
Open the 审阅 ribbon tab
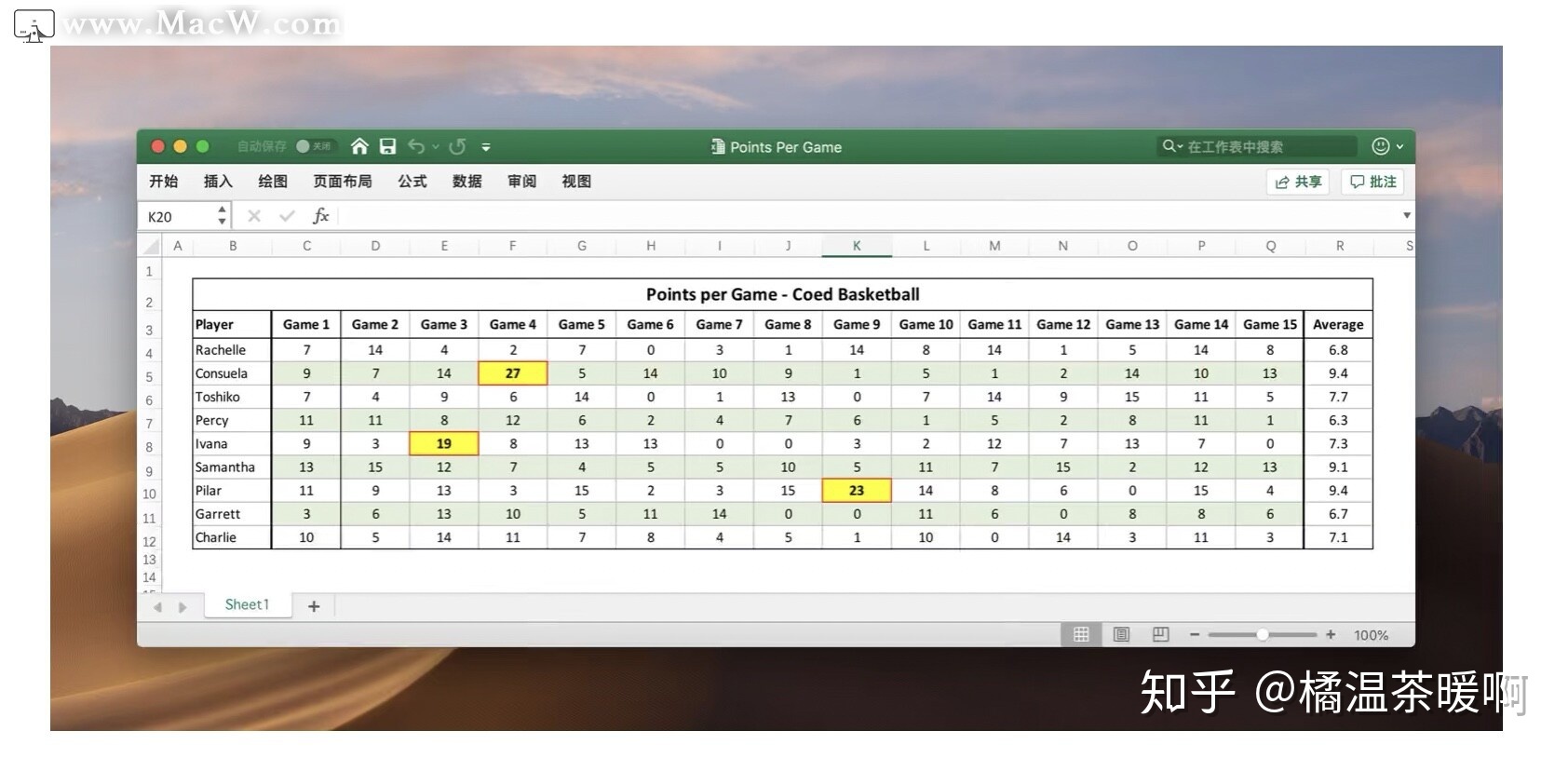coord(522,181)
